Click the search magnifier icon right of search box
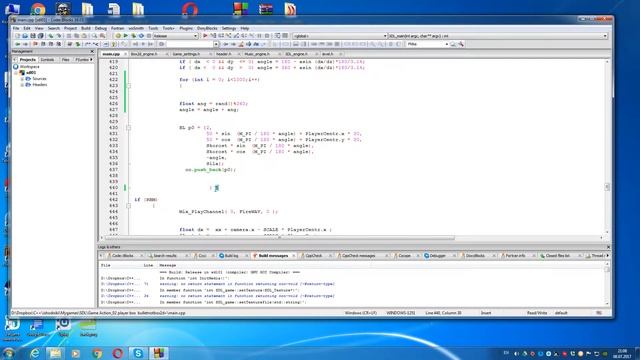The width and height of the screenshot is (640, 360). (x=453, y=44)
